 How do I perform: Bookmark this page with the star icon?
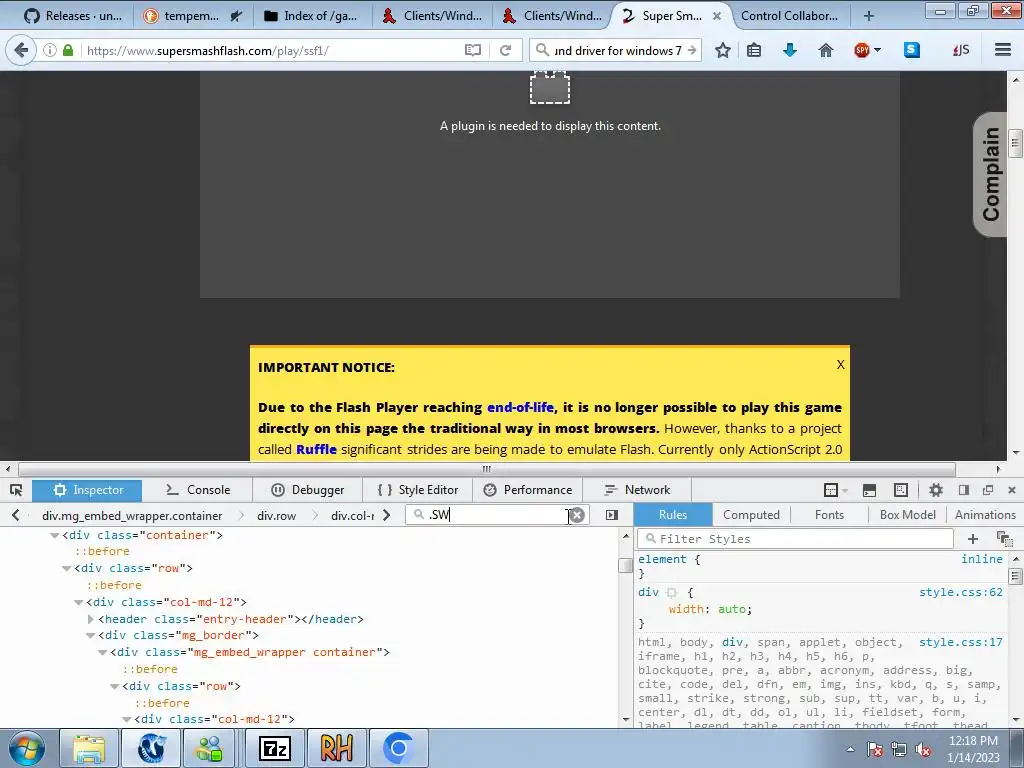723,50
